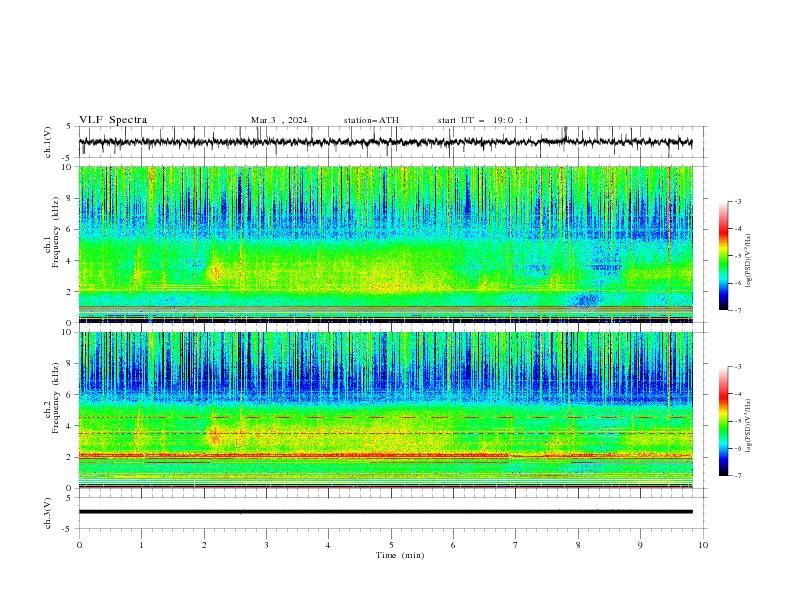Click the "VLF Spectra" title text
Screen dimensions: 792x612
(x=113, y=120)
